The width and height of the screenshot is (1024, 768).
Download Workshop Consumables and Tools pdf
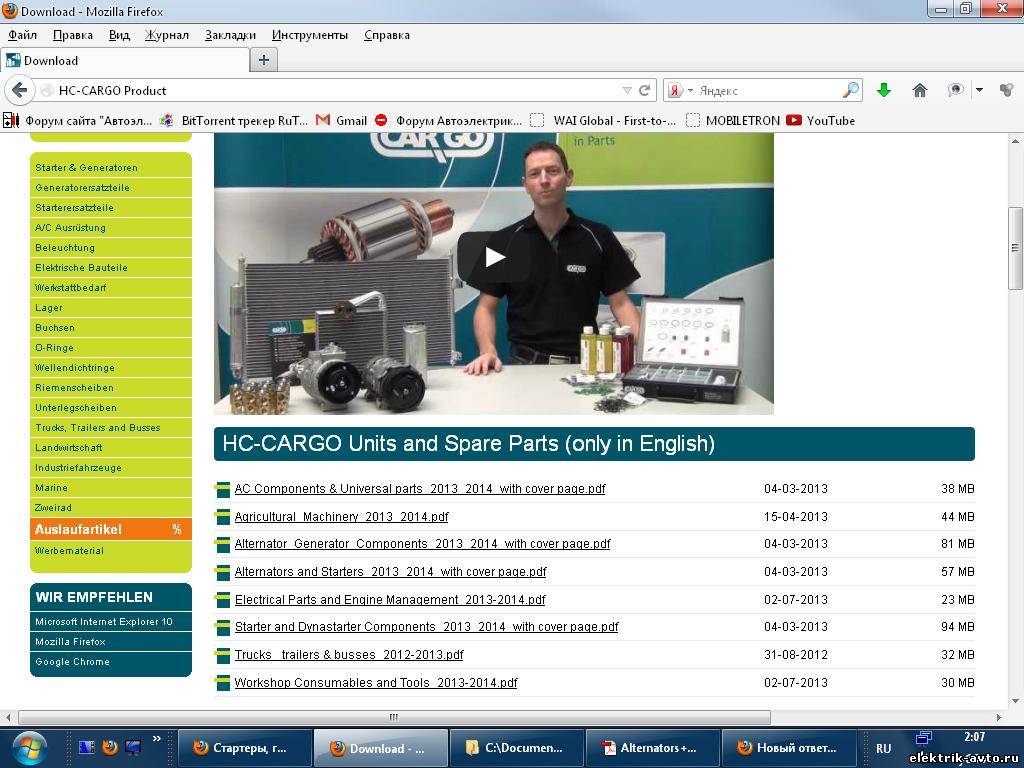[x=376, y=682]
